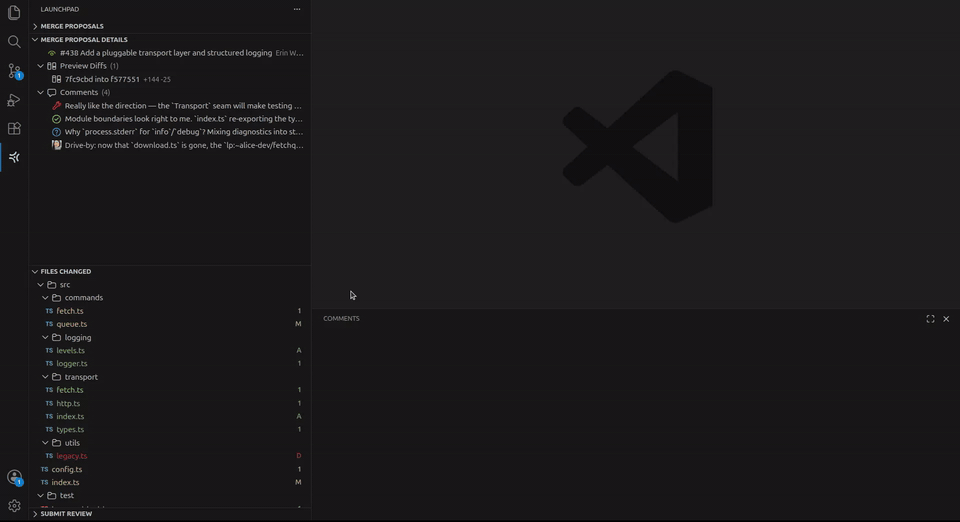Collapse the Comments (4) node
The height and width of the screenshot is (522, 960).
coord(40,92)
